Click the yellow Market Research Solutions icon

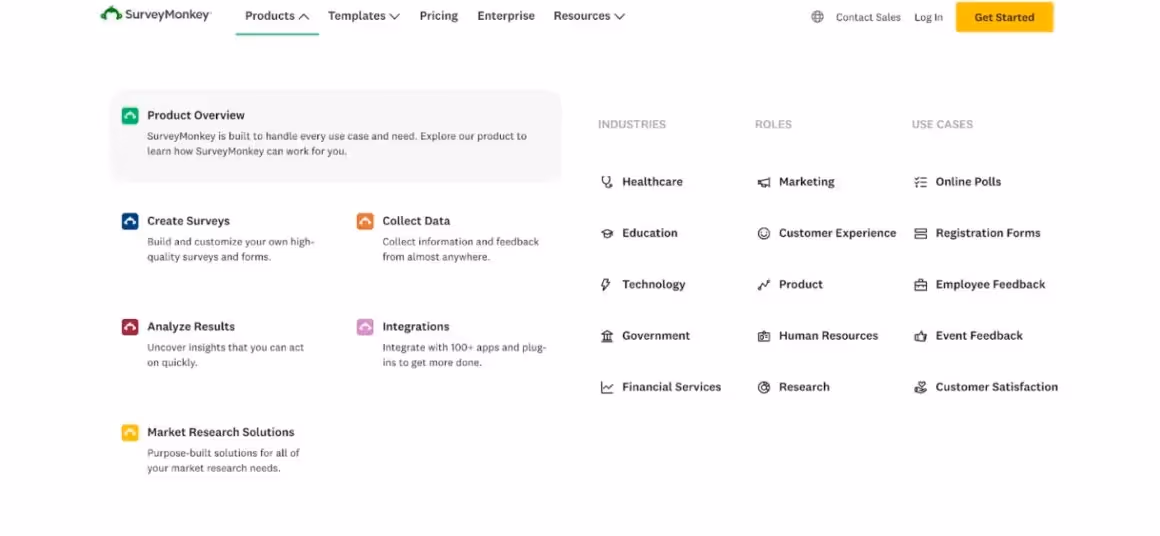tap(130, 432)
